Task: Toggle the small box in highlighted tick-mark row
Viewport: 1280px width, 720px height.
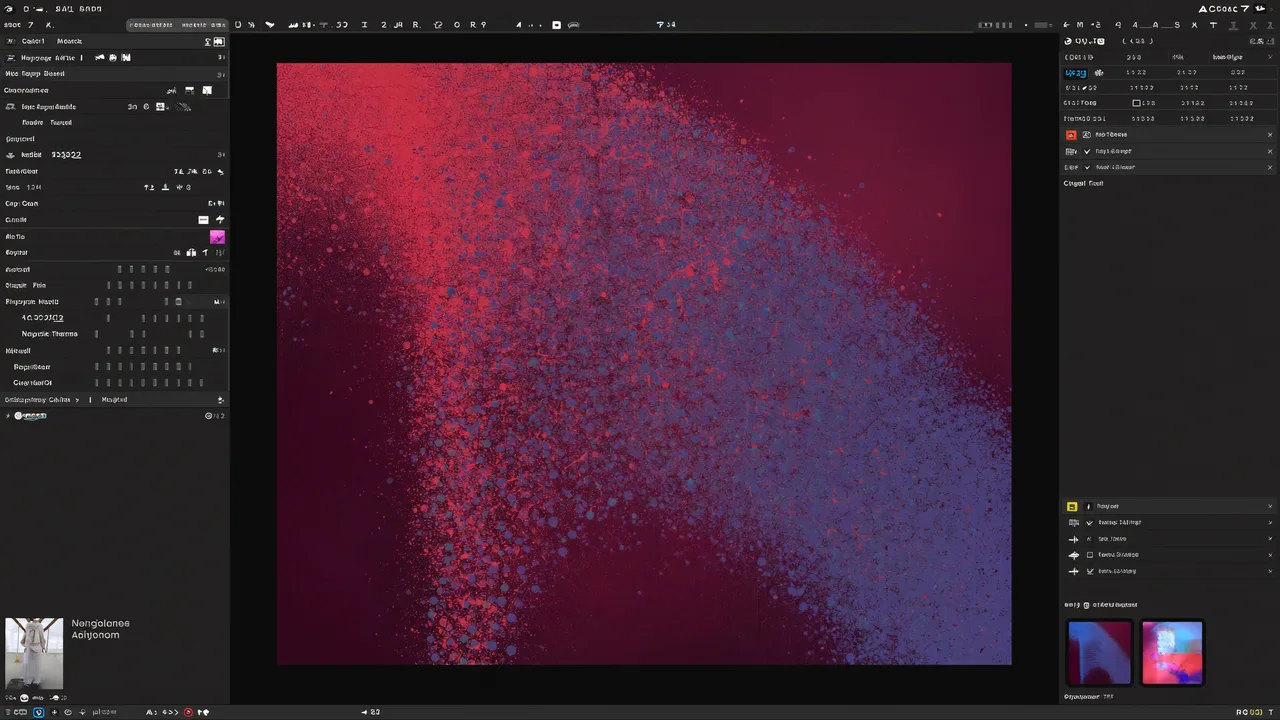Action: click(x=179, y=302)
